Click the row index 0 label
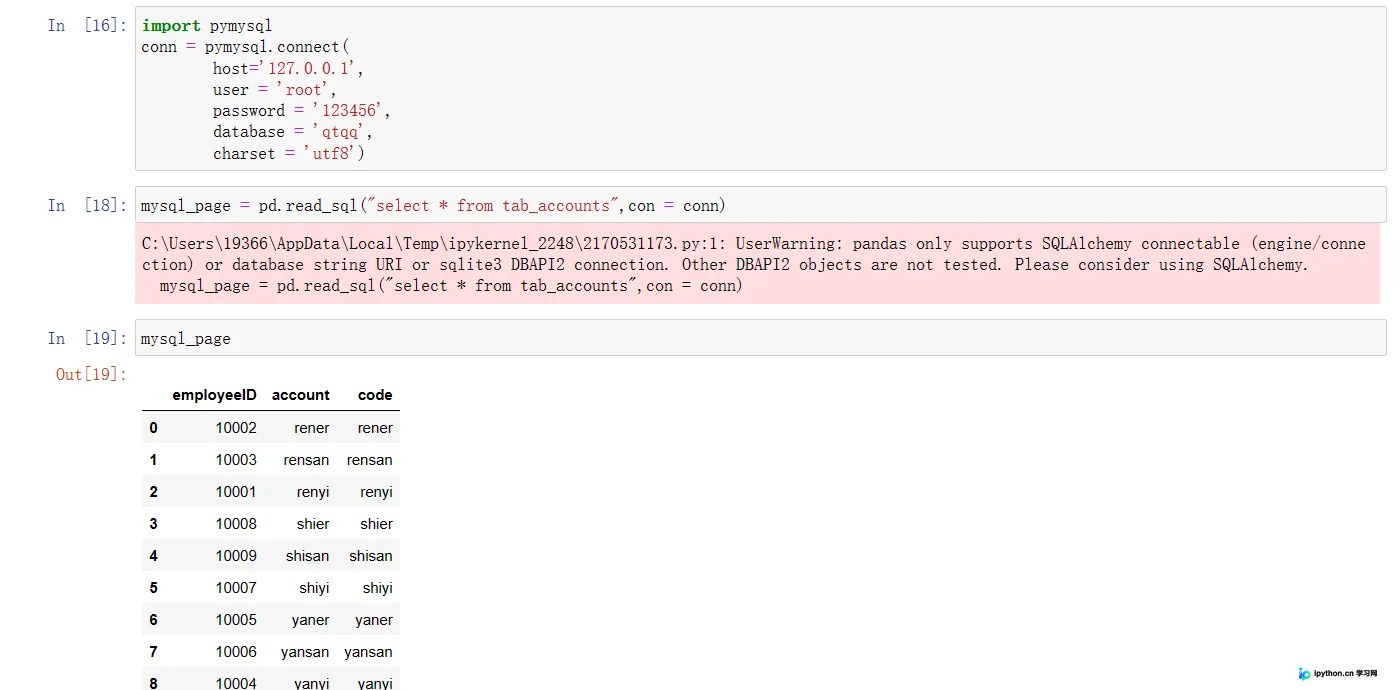This screenshot has width=1399, height=690. point(153,428)
